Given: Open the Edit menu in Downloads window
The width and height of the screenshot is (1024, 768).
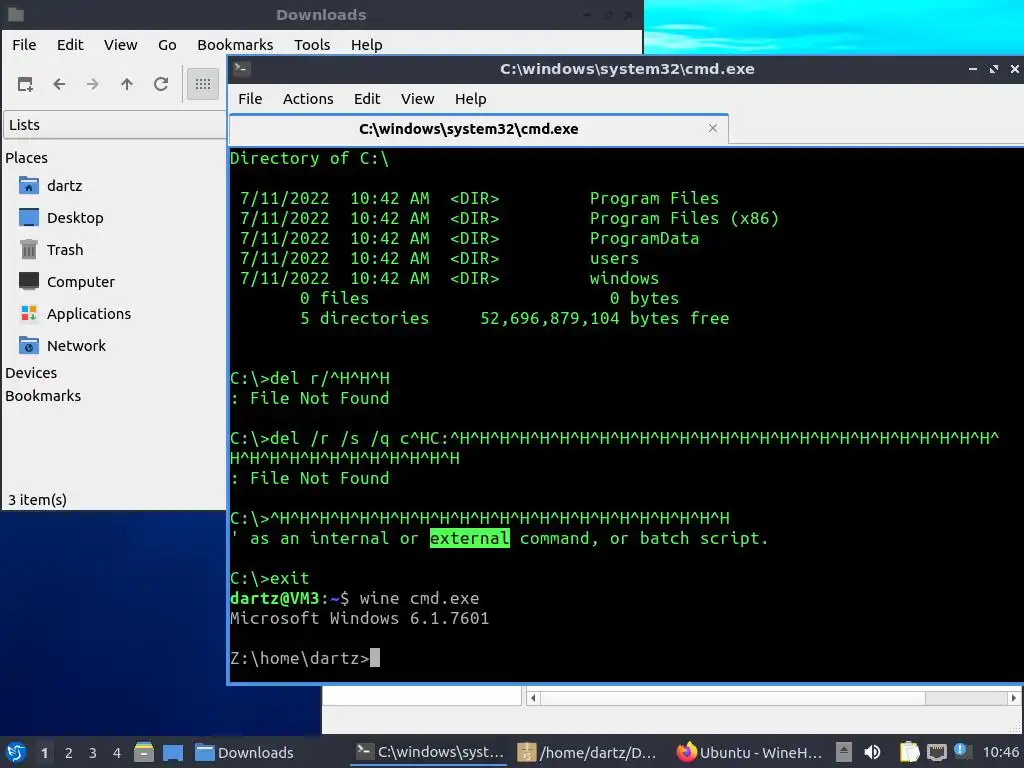Looking at the screenshot, I should [70, 45].
